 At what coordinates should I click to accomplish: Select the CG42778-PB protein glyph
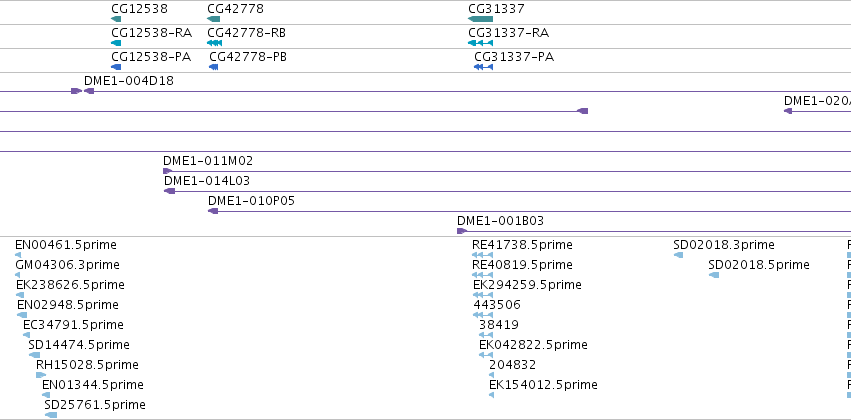point(213,67)
